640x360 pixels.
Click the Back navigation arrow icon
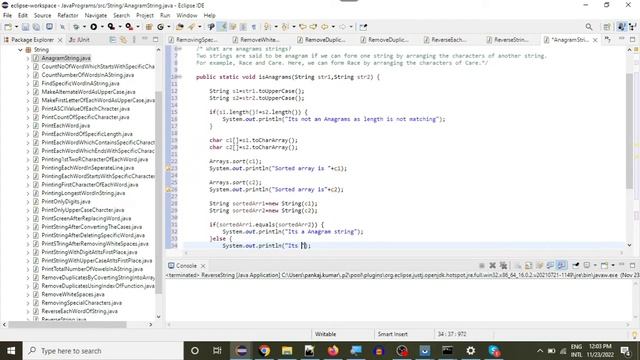[x=324, y=27]
